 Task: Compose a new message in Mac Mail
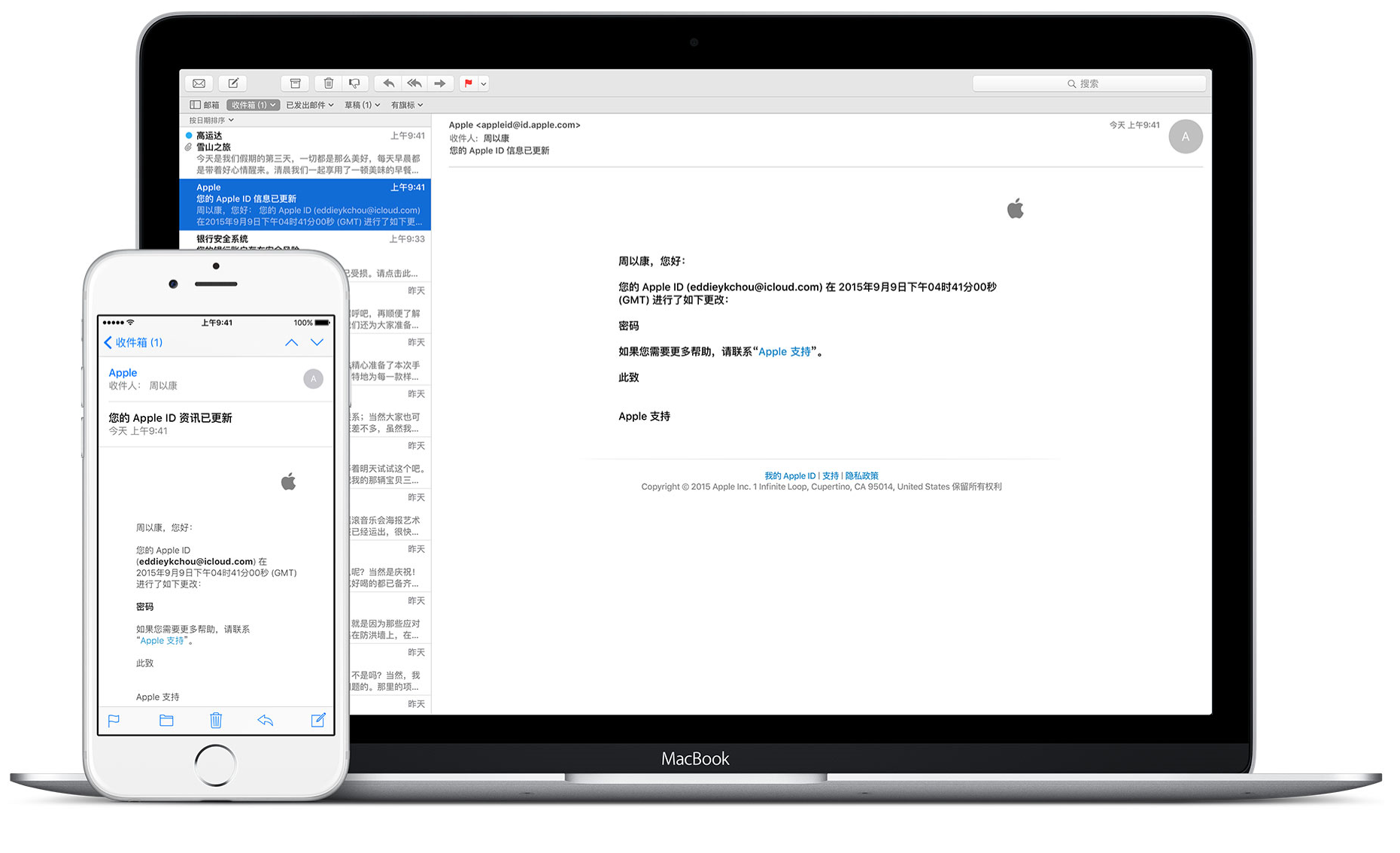233,83
